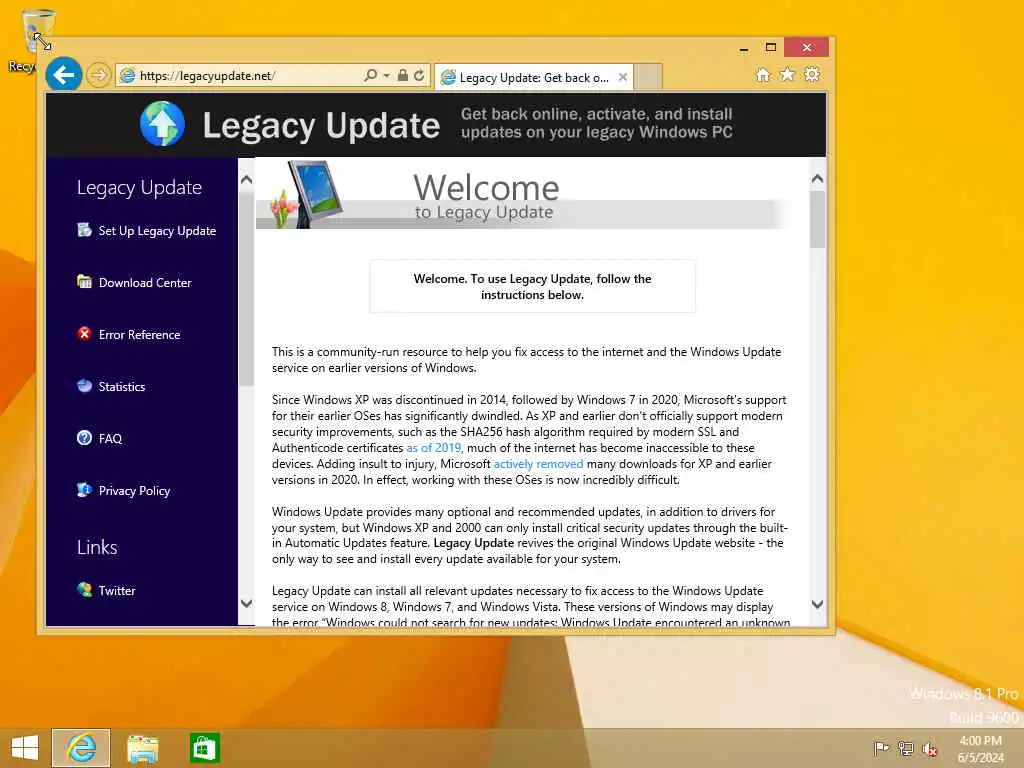Minimize the Internet Explorer window

coord(744,48)
